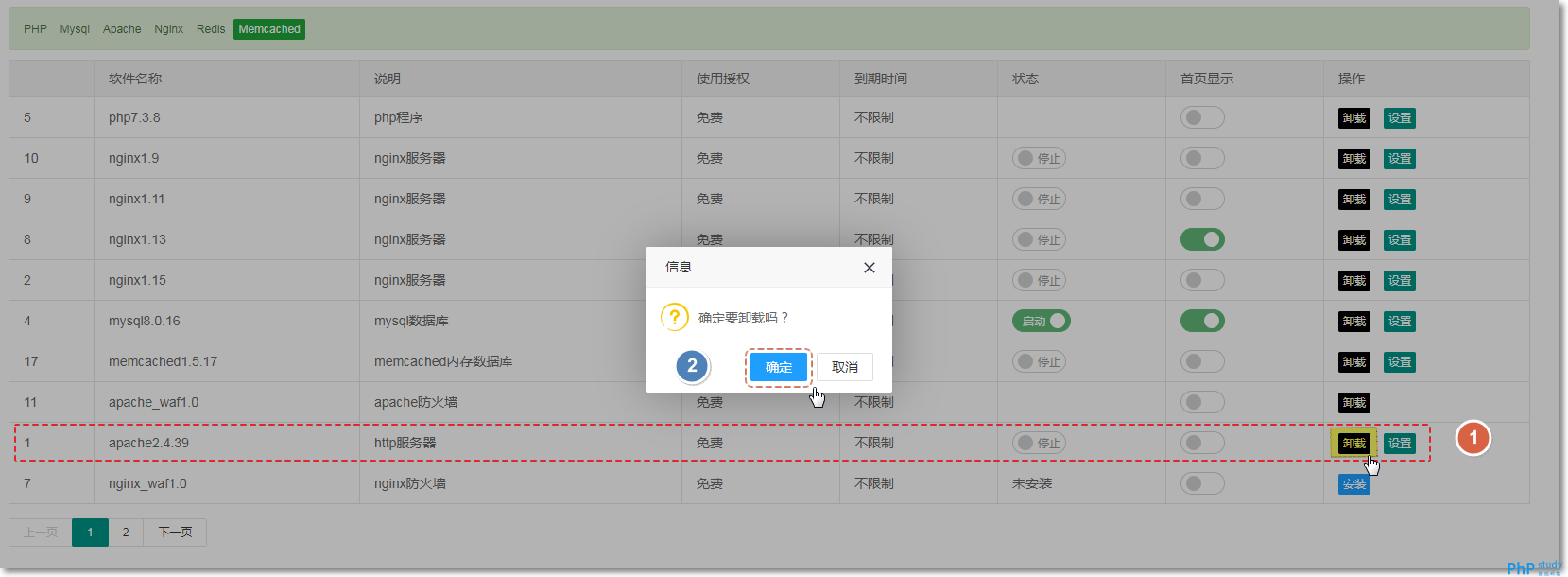Image resolution: width=1568 pixels, height=577 pixels.
Task: Click 取消 to cancel the dialog
Action: [844, 367]
